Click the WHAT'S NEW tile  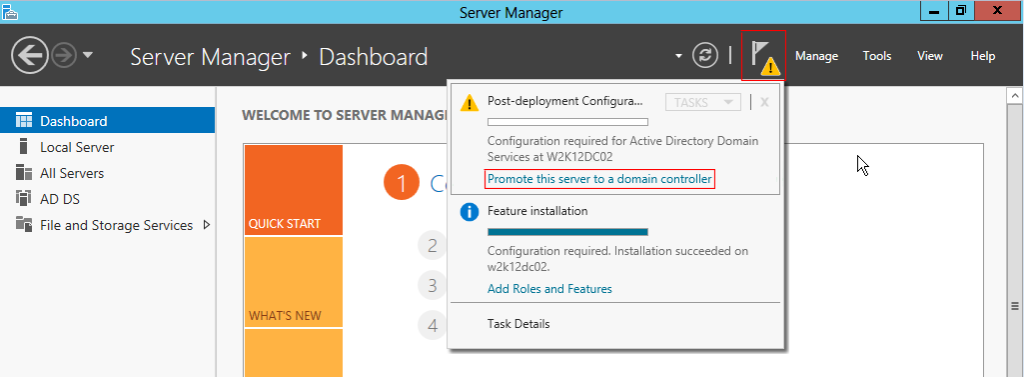pyautogui.click(x=293, y=282)
